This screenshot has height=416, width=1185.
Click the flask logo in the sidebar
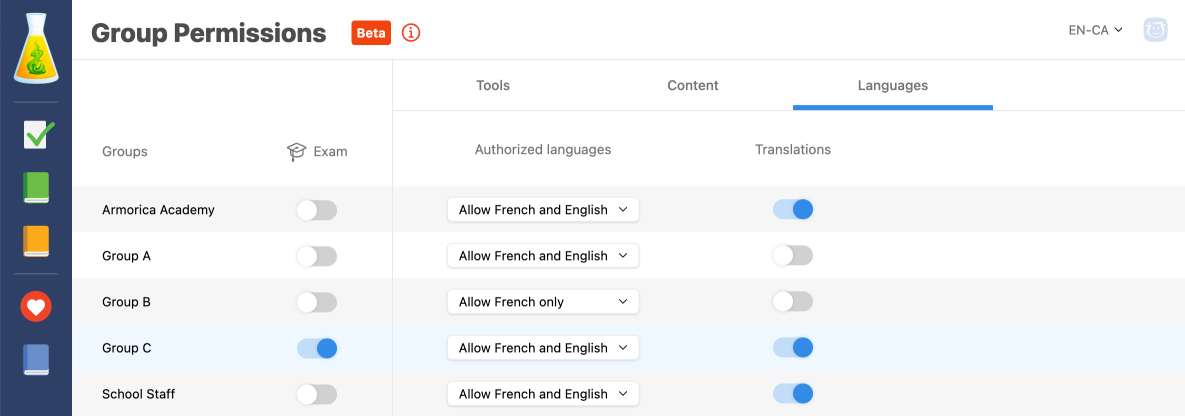[x=36, y=48]
